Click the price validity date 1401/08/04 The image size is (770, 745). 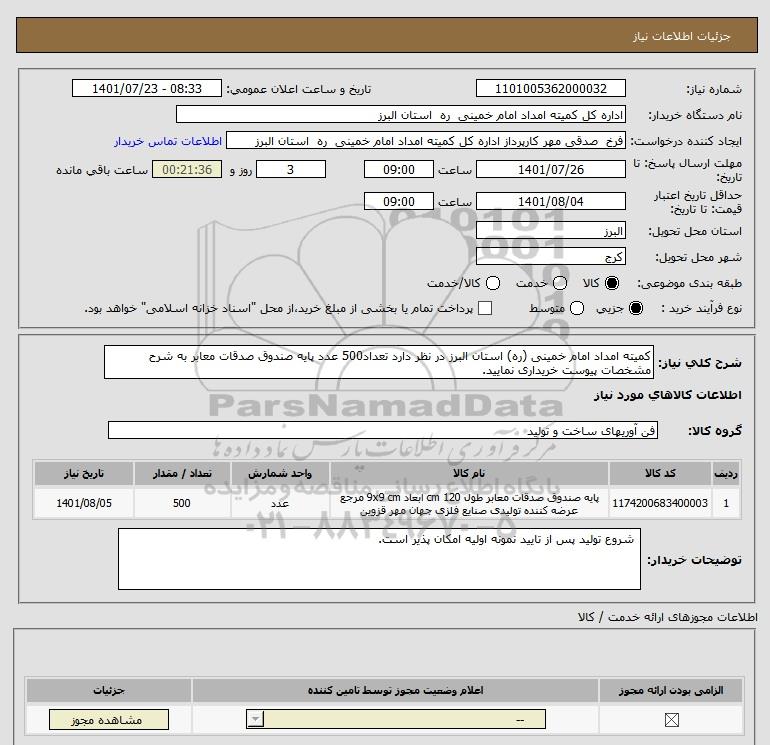pyautogui.click(x=550, y=201)
